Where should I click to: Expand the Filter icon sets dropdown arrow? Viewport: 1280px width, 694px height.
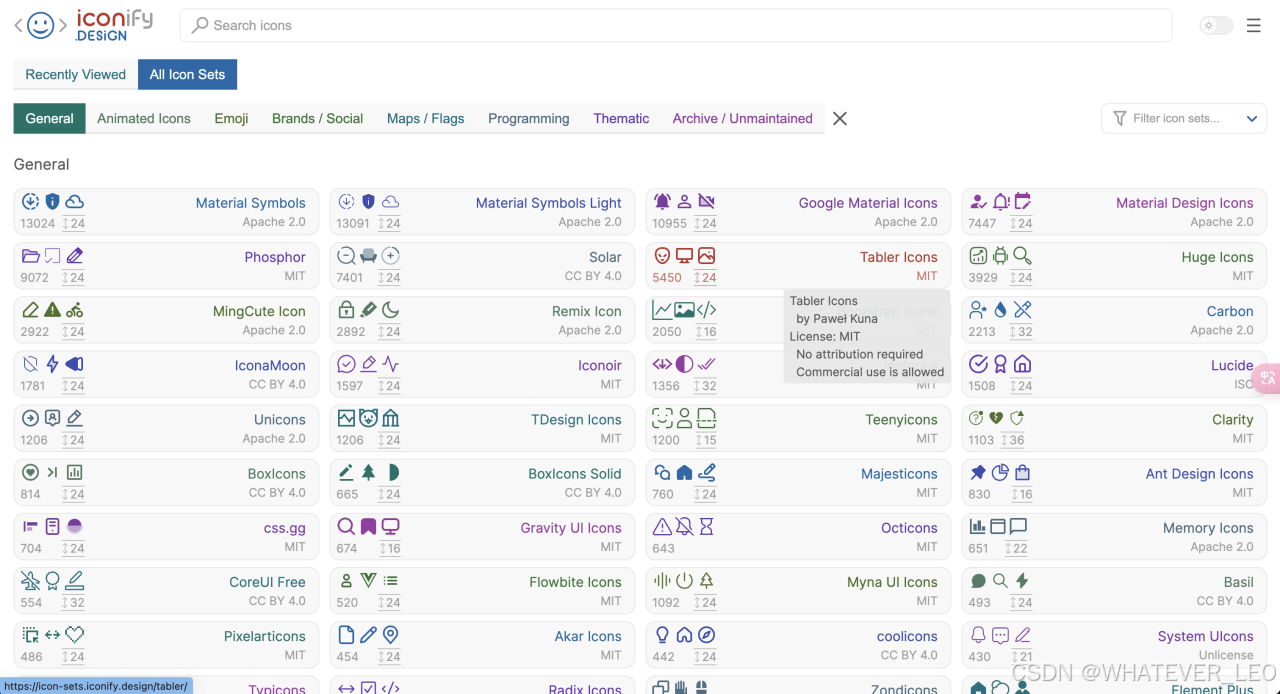pos(1251,118)
